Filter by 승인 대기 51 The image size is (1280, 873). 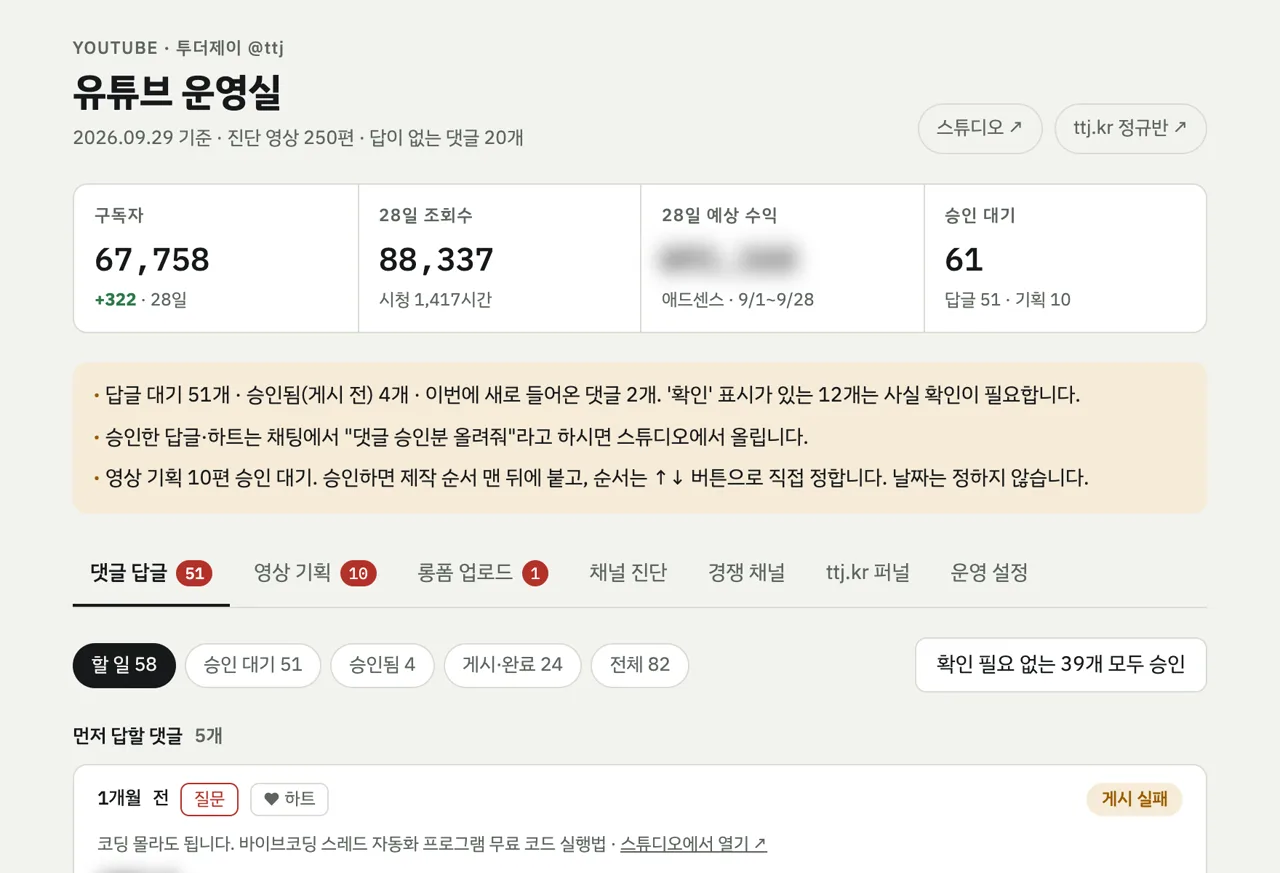[253, 665]
